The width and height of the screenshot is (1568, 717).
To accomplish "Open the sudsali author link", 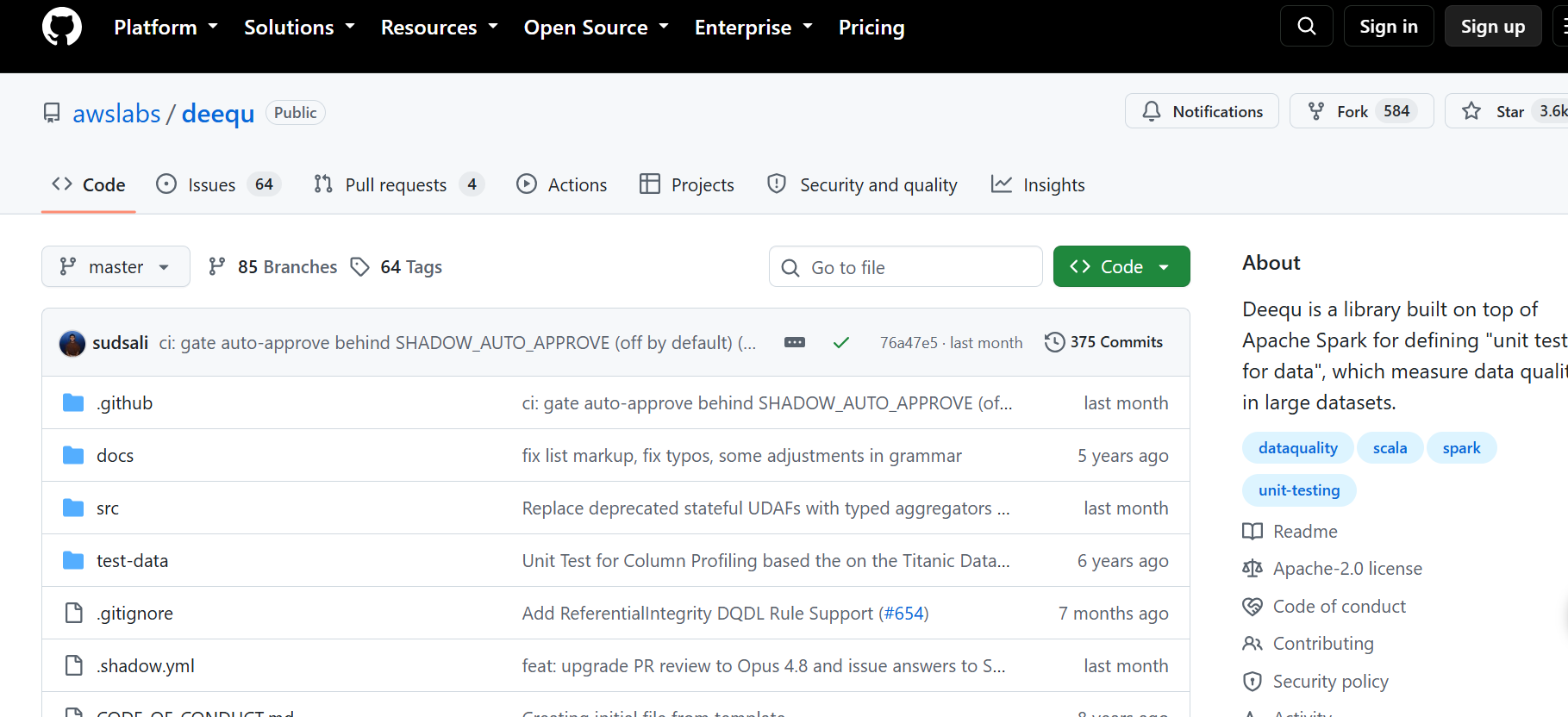I will 120,343.
